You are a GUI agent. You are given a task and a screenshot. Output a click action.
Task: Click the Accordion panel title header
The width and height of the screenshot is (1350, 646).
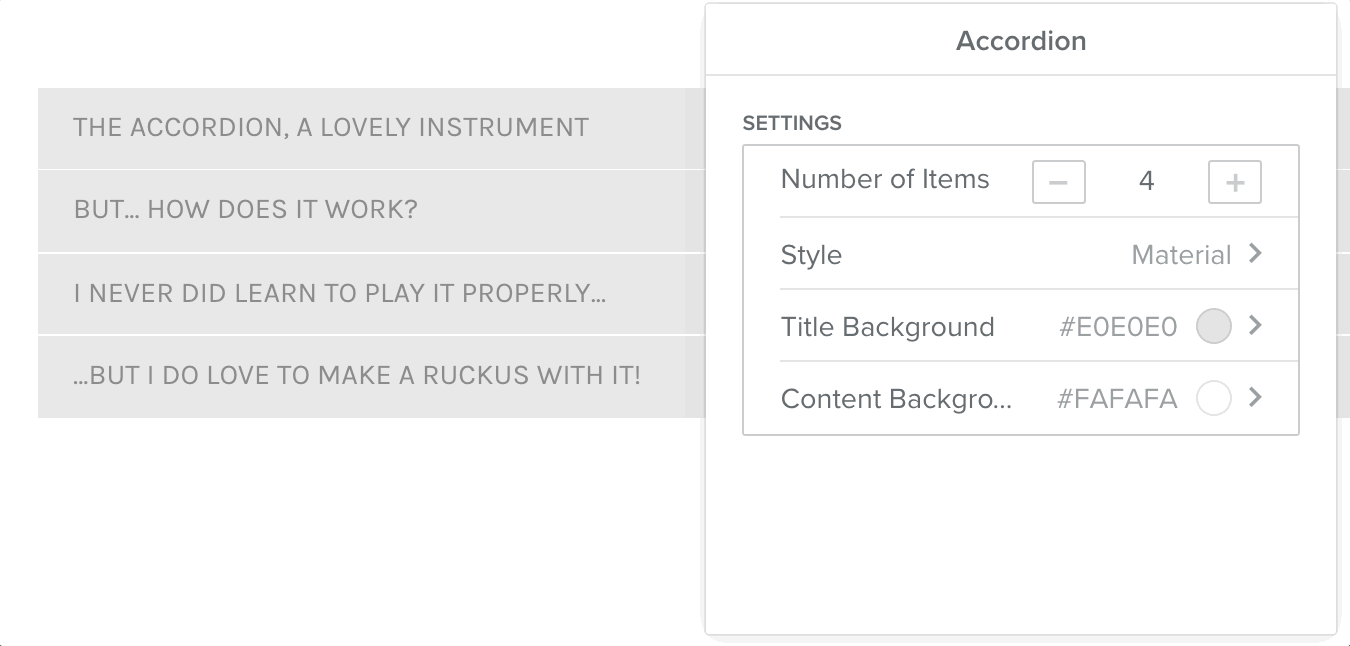[1021, 41]
